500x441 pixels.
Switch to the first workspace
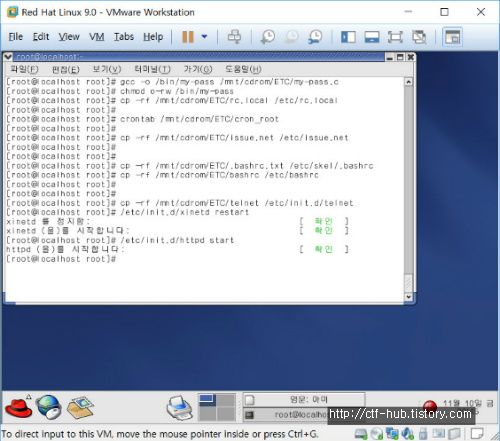208,400
